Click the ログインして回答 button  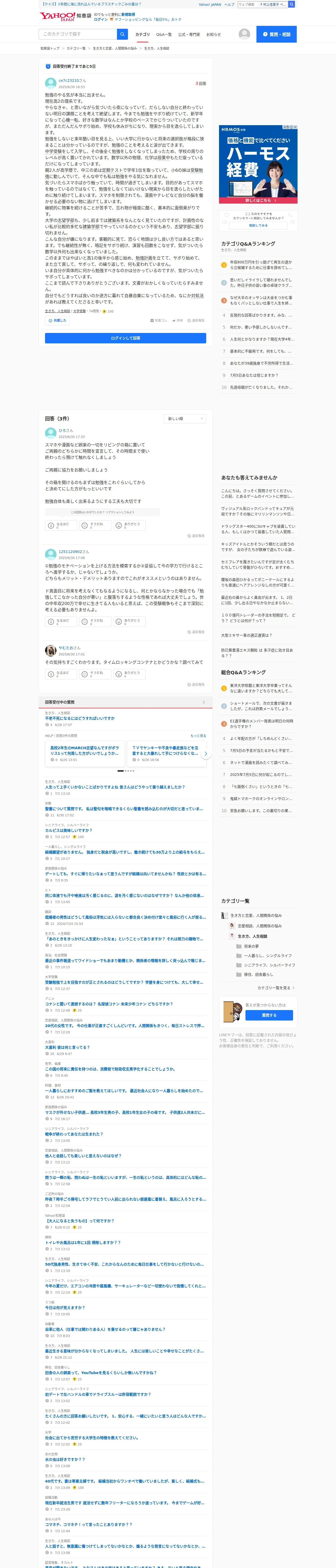click(x=126, y=338)
